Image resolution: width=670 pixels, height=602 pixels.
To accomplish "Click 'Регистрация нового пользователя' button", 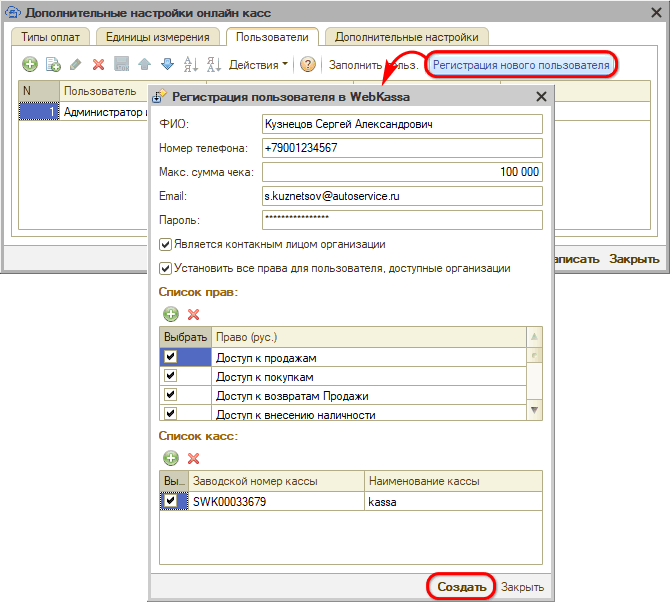I will 520,64.
